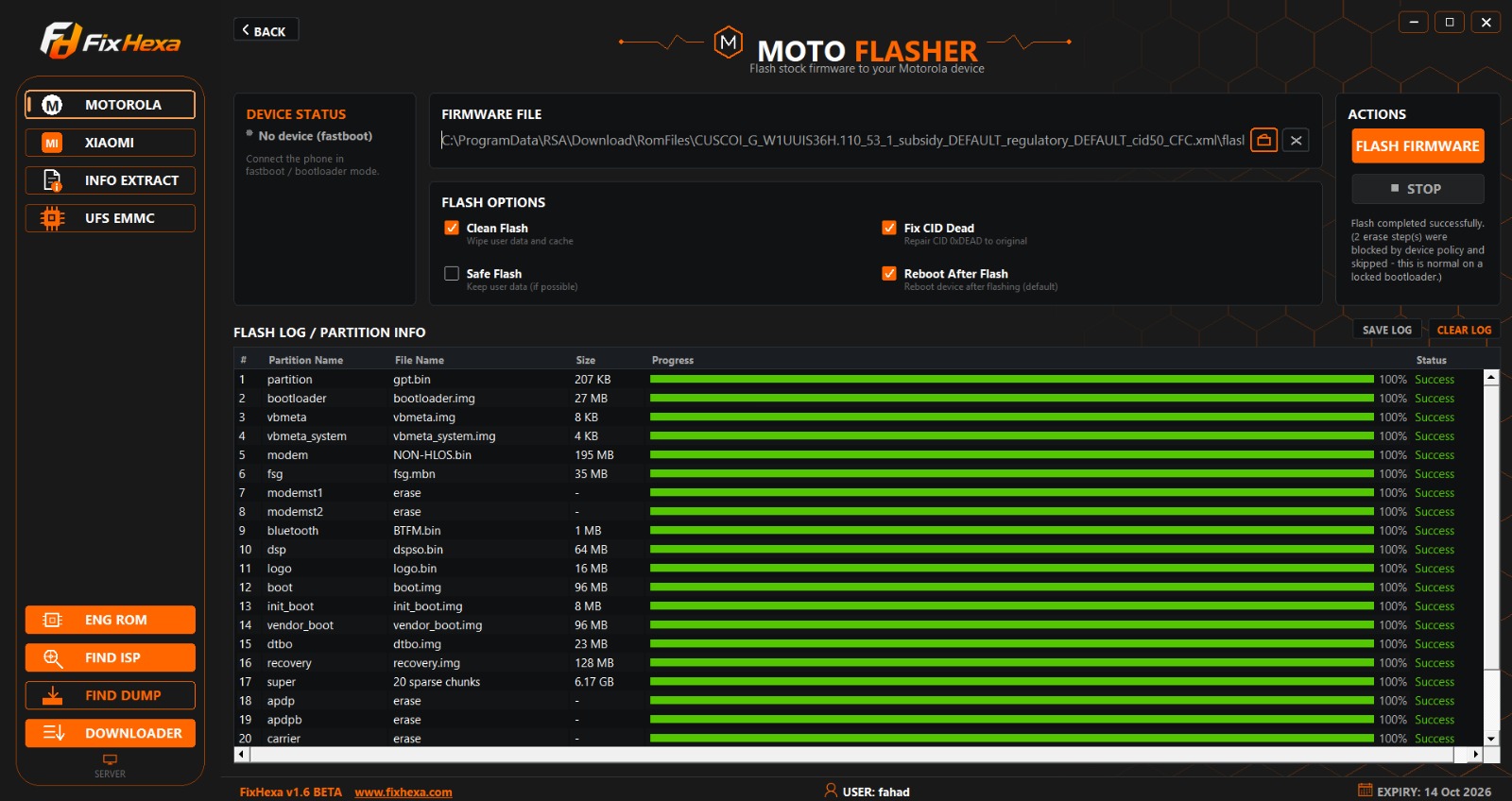Click the ENG ROM chip icon
The width and height of the screenshot is (1512, 801).
click(53, 620)
